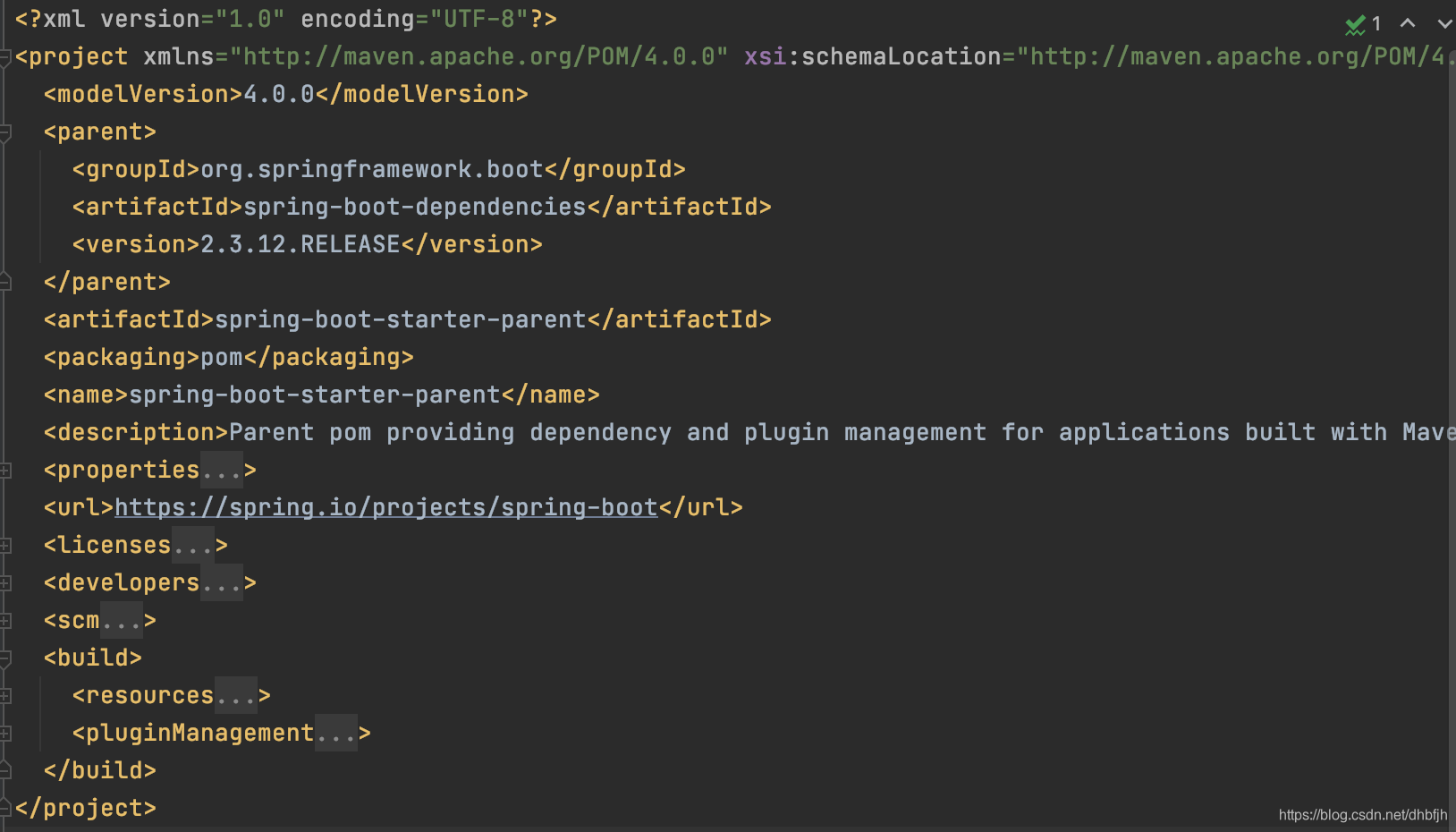Click the opening <build> tag
This screenshot has height=832, width=1456.
pyautogui.click(x=93, y=658)
